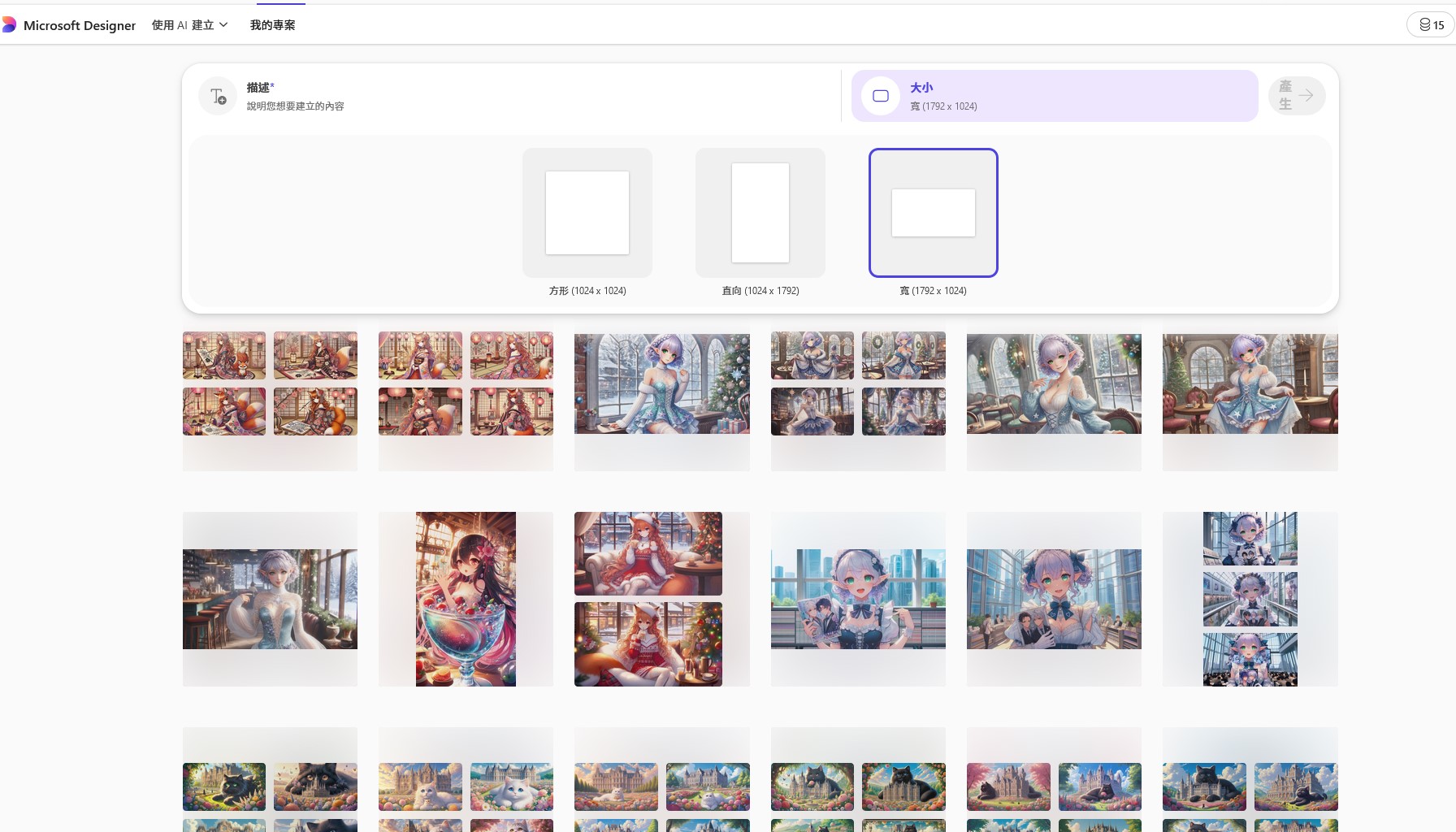Click the Microsoft Designer logo icon
1456x832 pixels.
pyautogui.click(x=9, y=25)
